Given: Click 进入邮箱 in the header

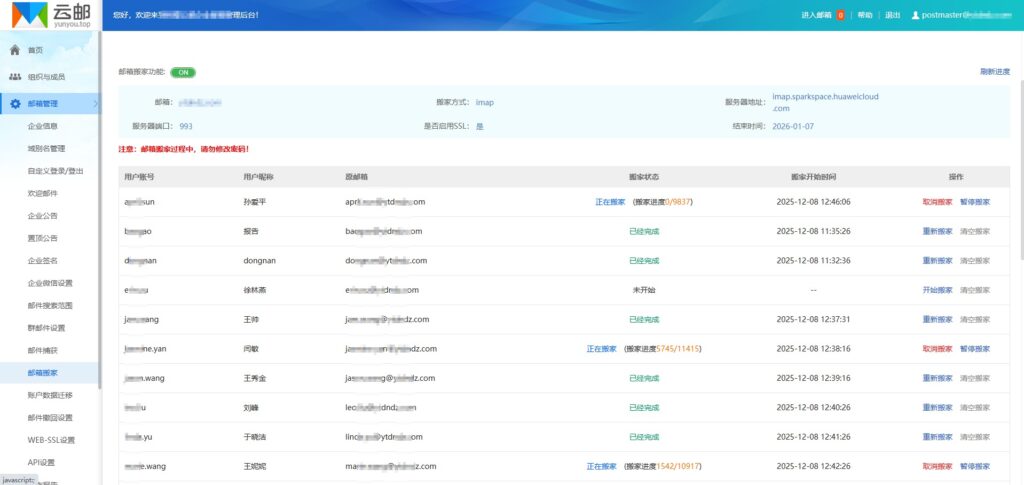Looking at the screenshot, I should tap(817, 15).
